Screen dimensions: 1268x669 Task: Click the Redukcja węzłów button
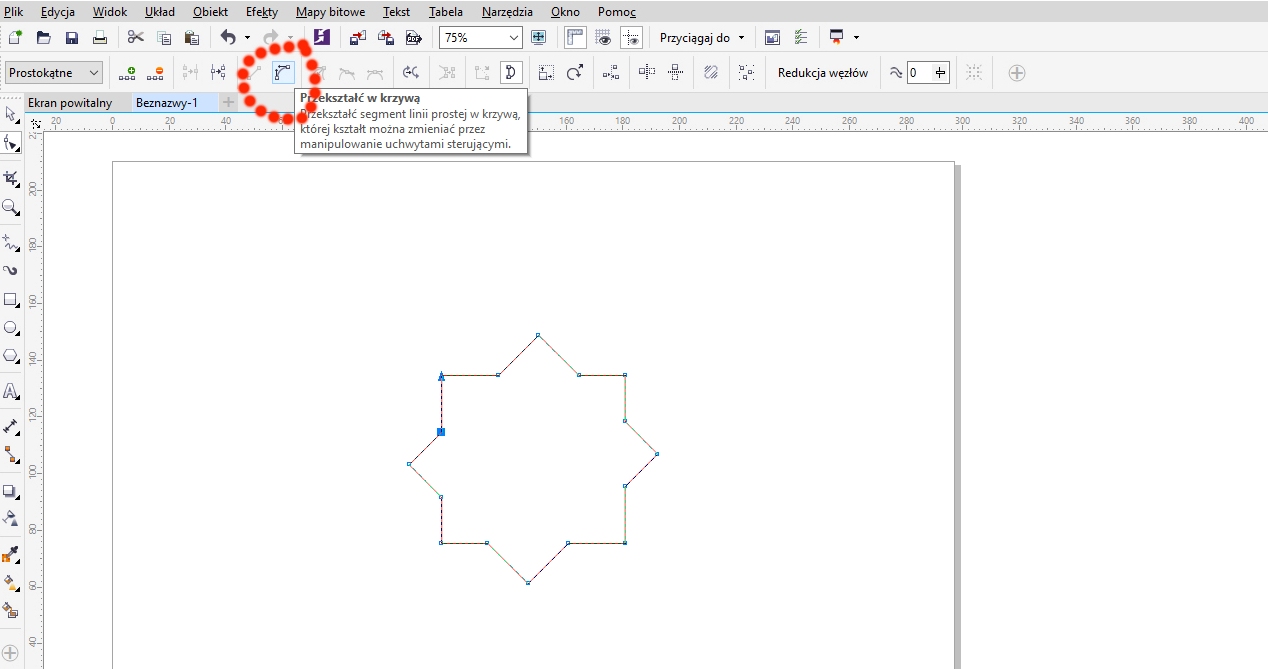tap(822, 73)
